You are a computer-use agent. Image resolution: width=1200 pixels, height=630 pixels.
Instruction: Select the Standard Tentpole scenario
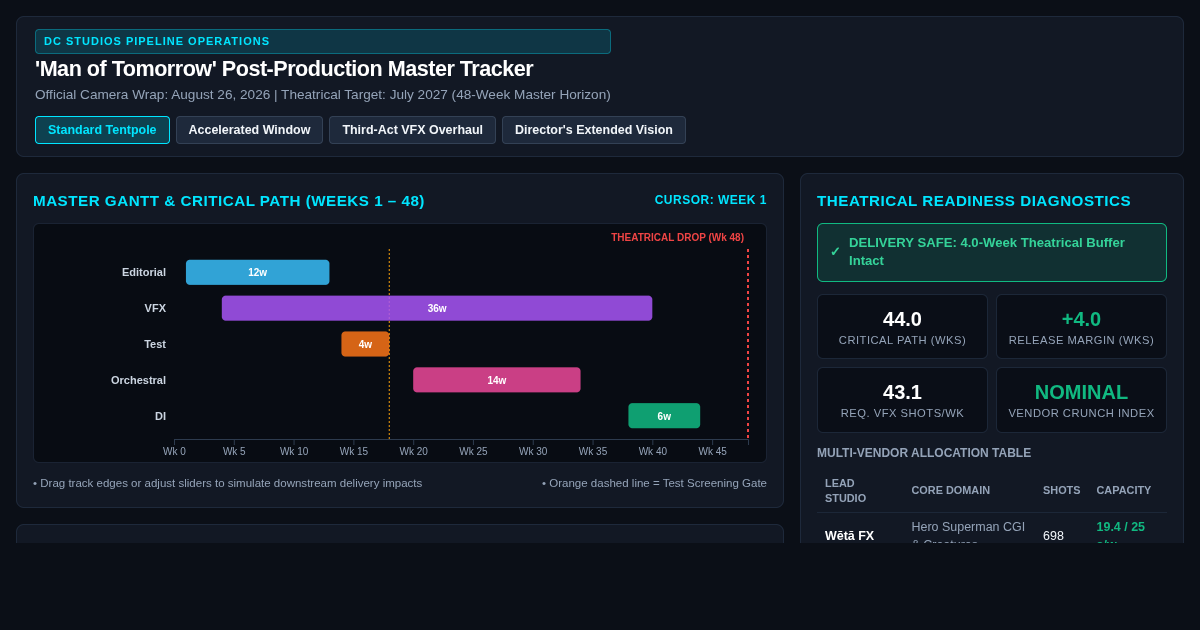tap(102, 130)
